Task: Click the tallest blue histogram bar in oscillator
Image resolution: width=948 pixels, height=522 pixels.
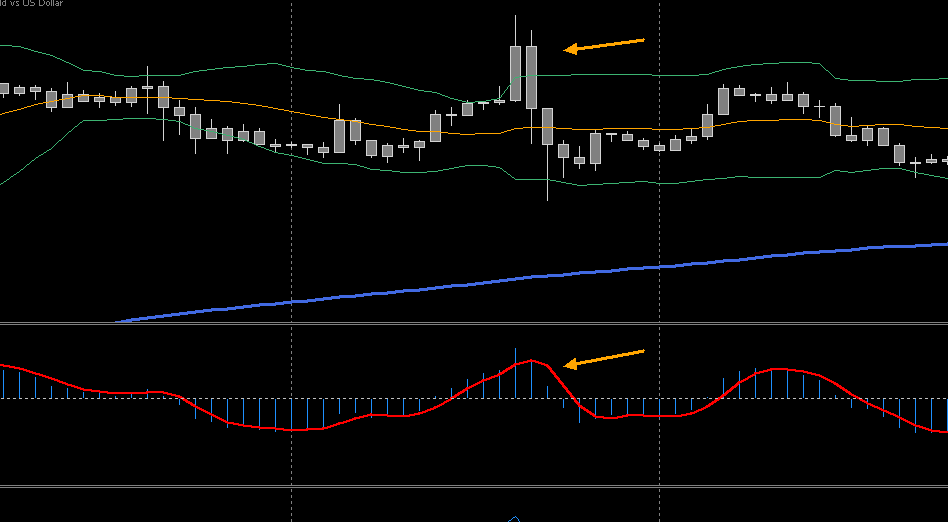Action: 515,373
